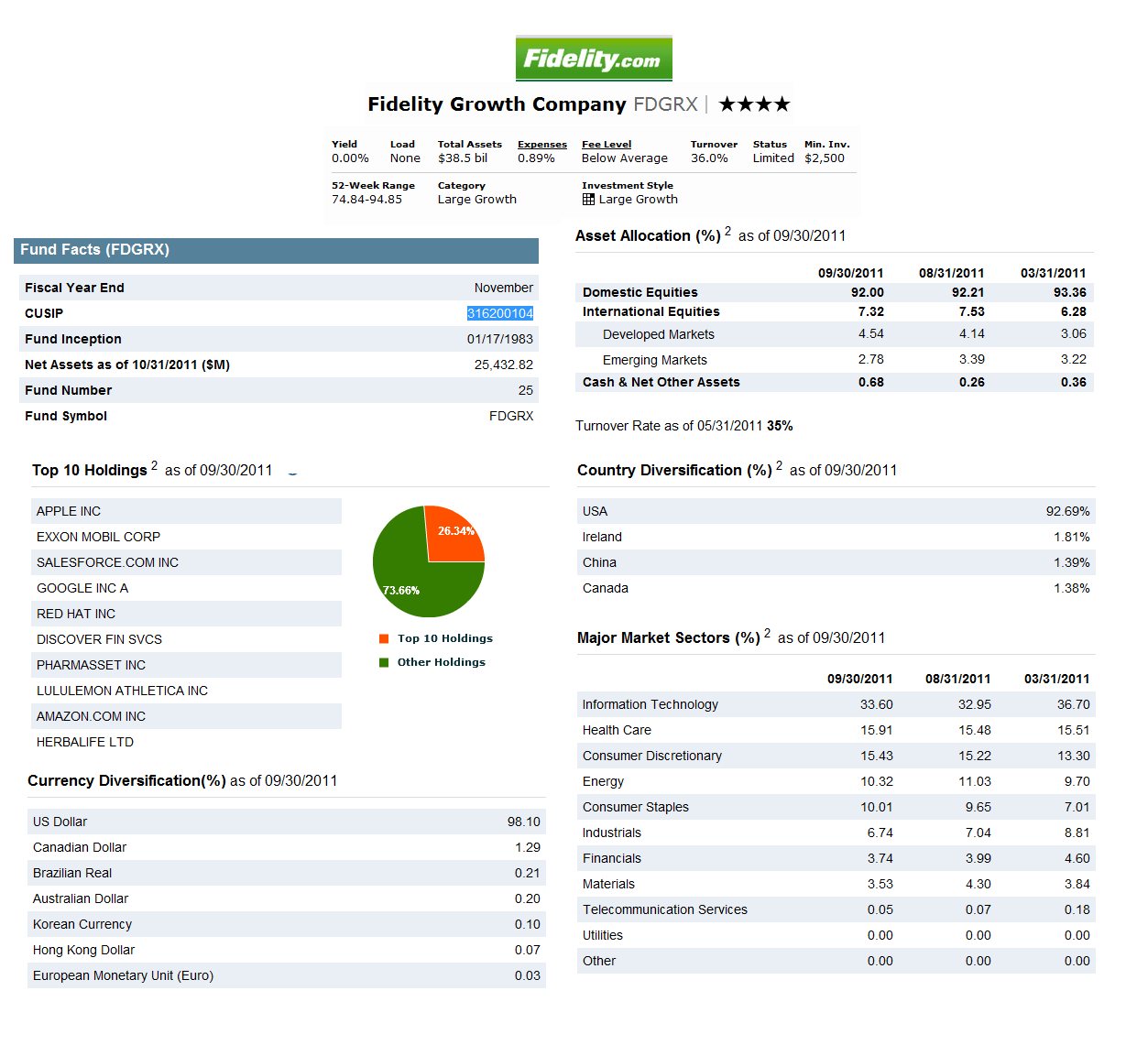Click the Large Growth style grid icon
This screenshot has height=1045, width=1148.
[x=588, y=199]
